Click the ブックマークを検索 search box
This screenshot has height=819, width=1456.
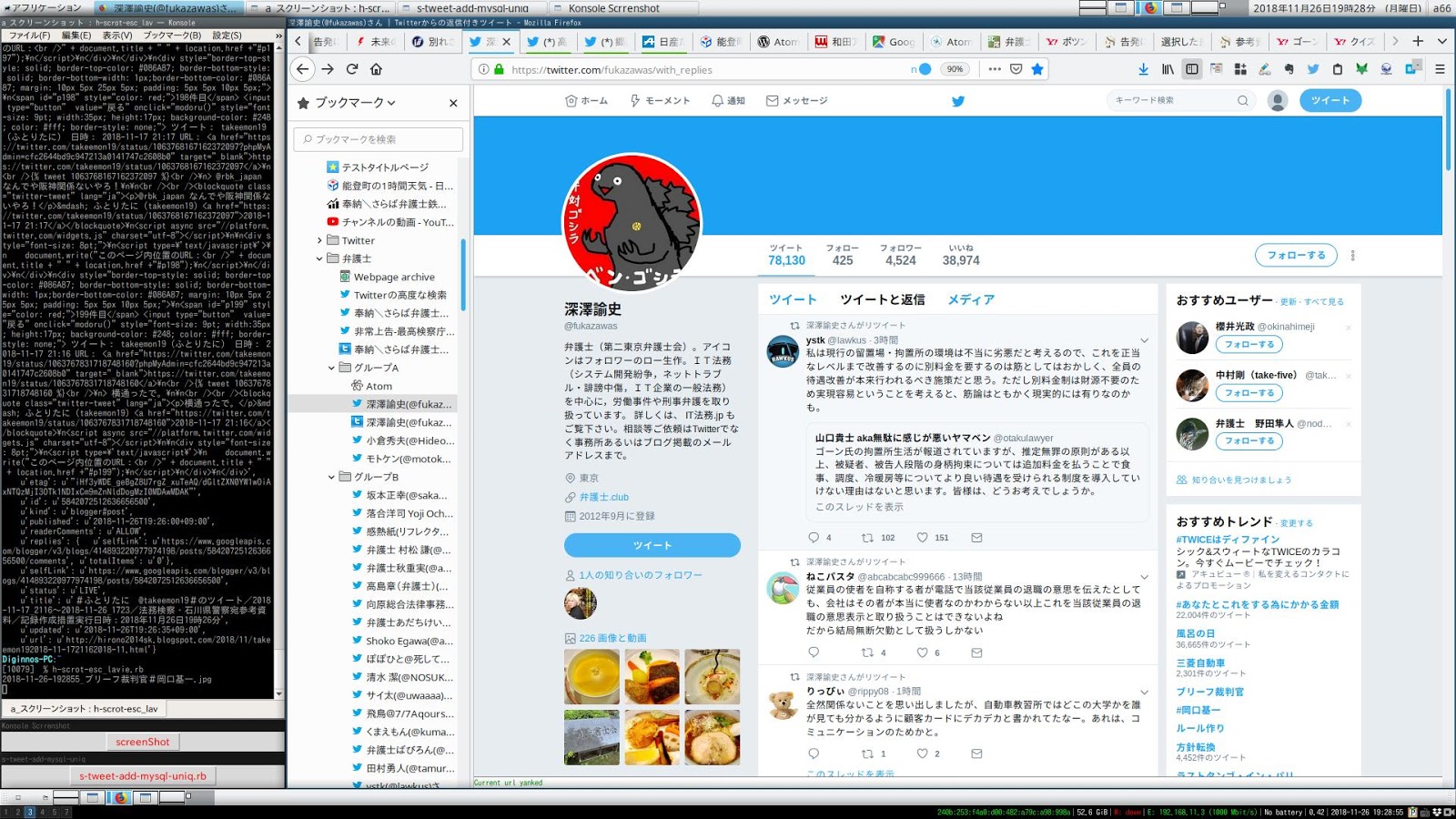click(378, 139)
